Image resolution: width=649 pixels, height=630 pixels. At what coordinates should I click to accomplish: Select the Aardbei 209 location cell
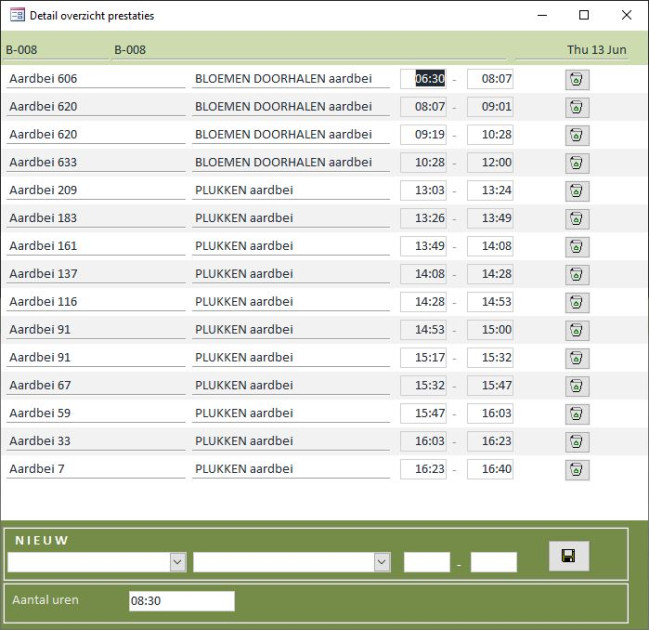[96, 190]
